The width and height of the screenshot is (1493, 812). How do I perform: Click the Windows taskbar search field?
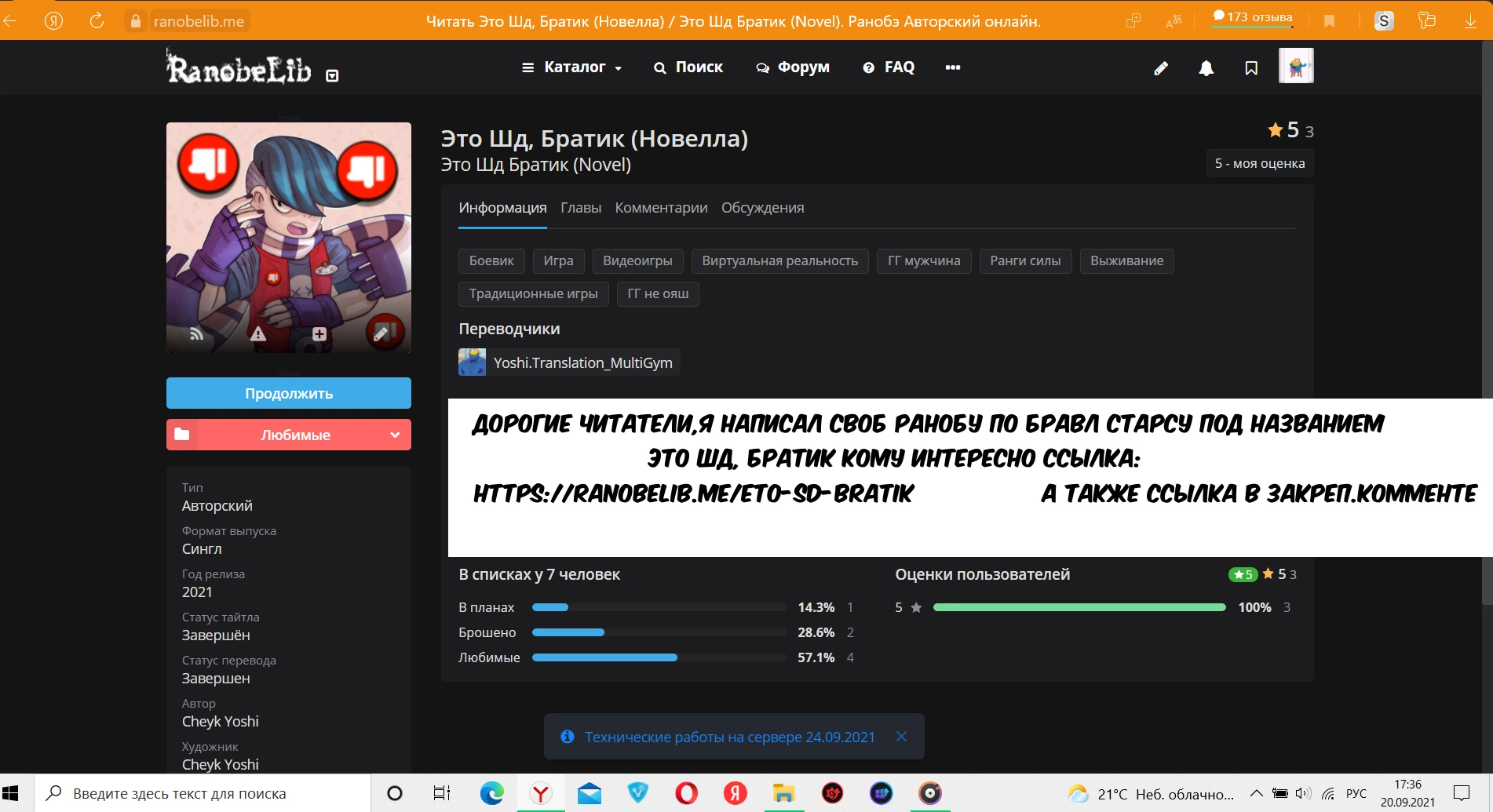(204, 793)
